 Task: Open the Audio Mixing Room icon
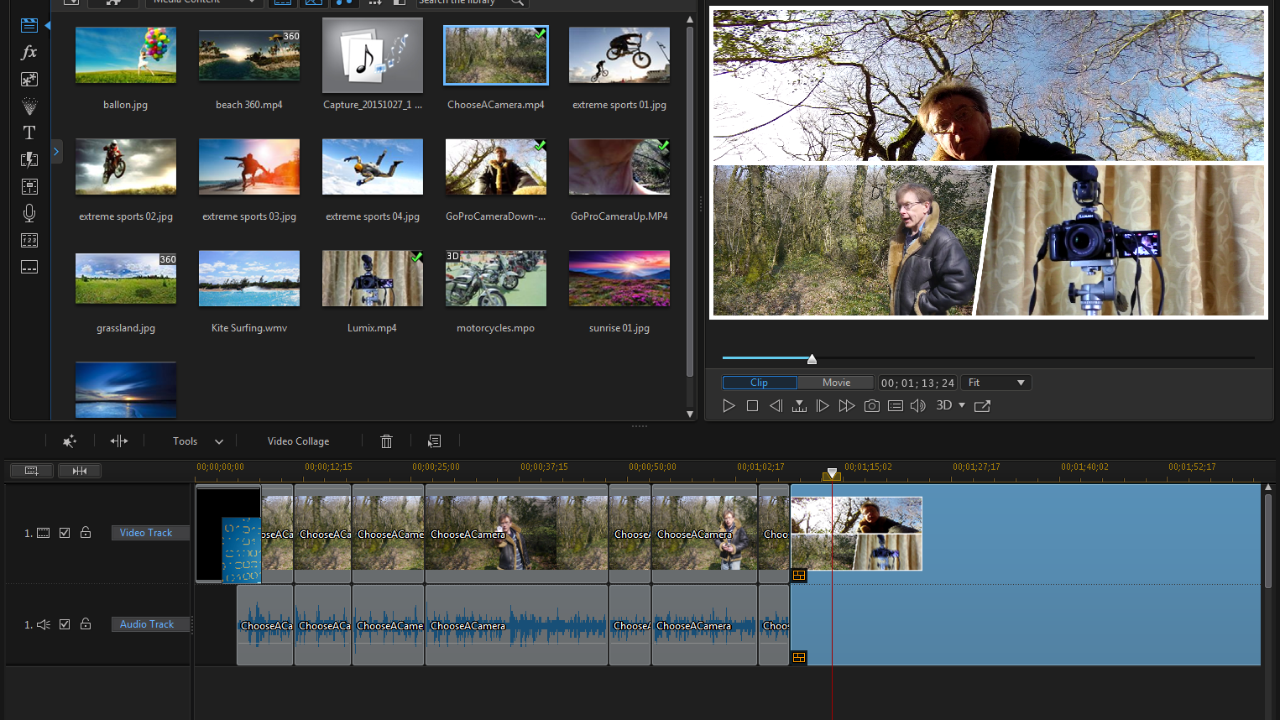29,187
